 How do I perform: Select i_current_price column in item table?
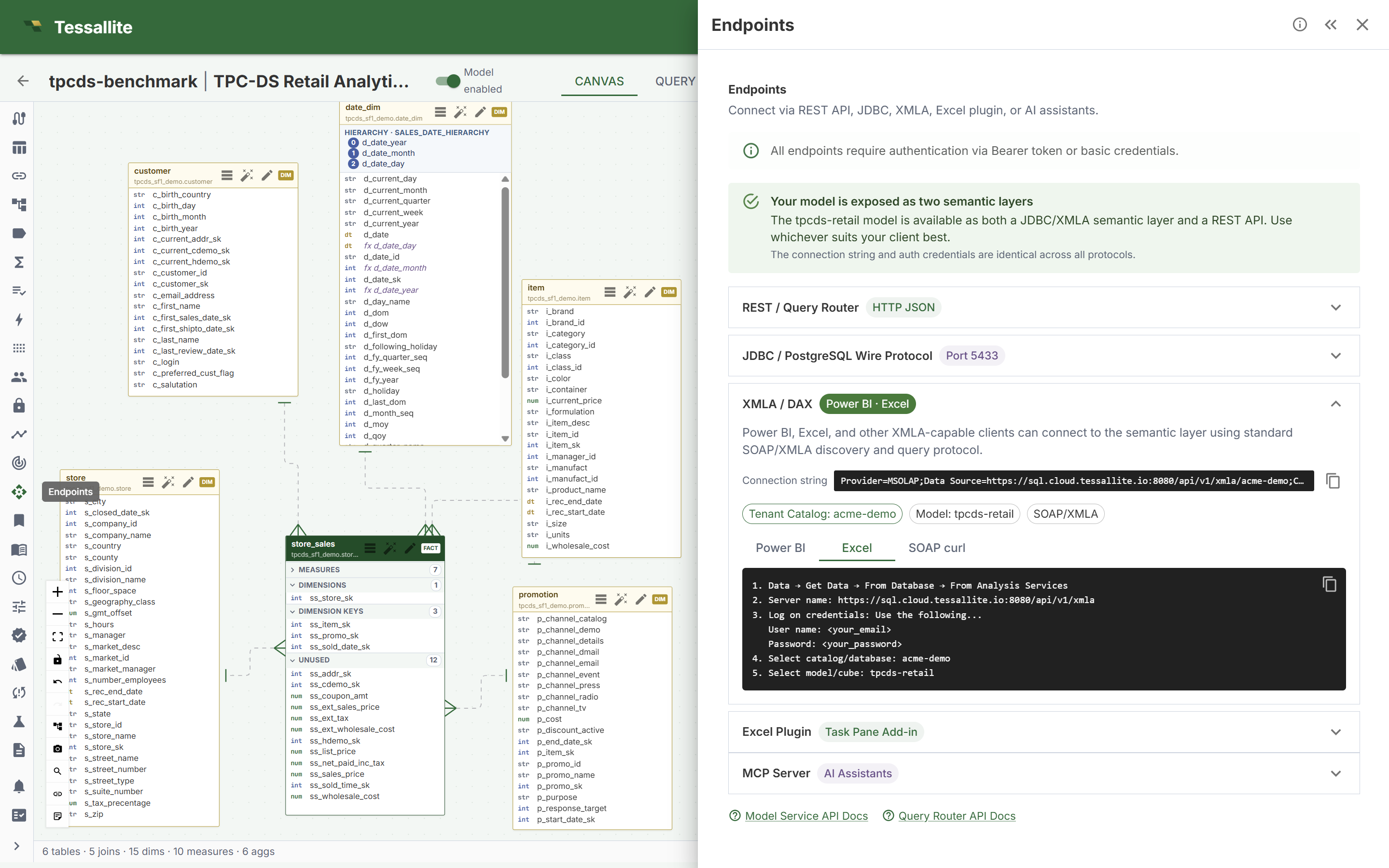574,400
